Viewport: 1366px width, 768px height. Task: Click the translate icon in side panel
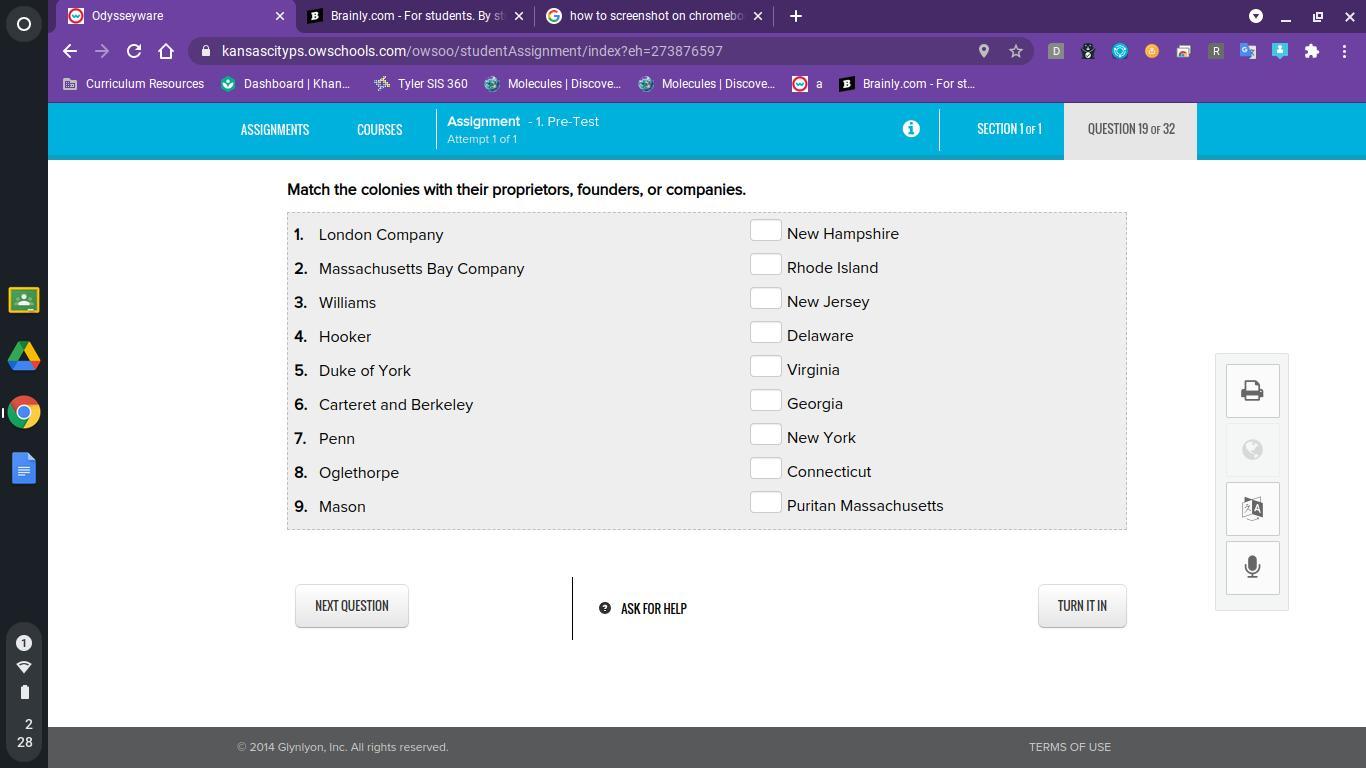point(1252,508)
